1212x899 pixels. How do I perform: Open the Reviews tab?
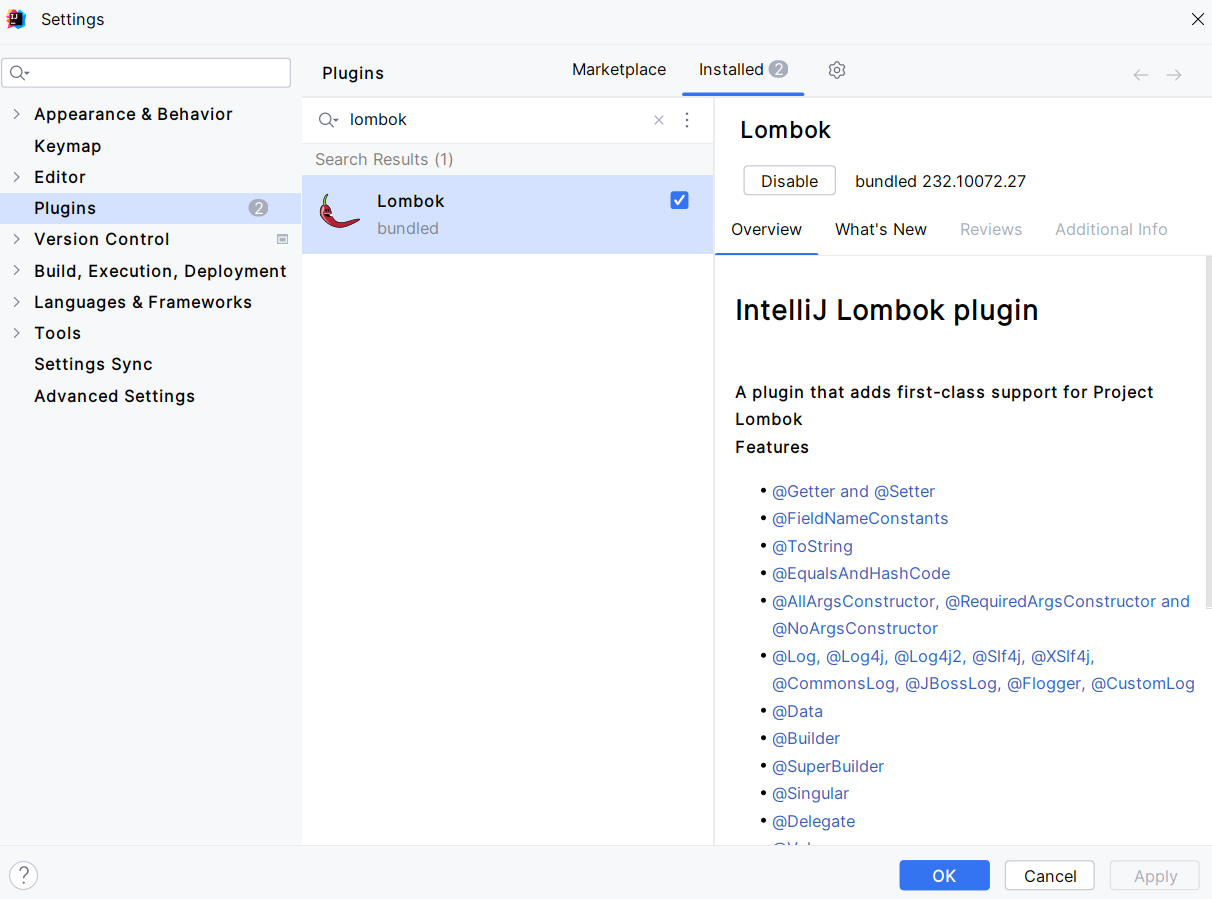coord(991,229)
